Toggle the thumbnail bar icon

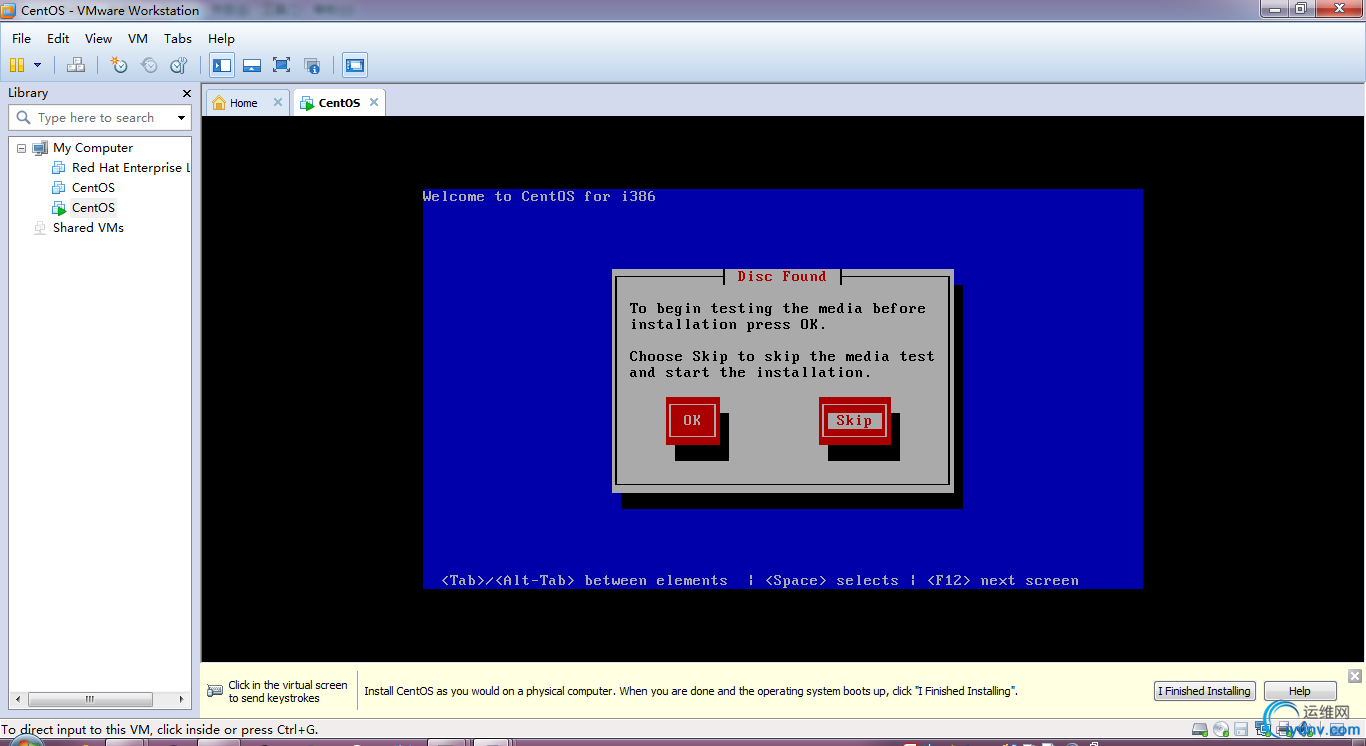coord(252,65)
